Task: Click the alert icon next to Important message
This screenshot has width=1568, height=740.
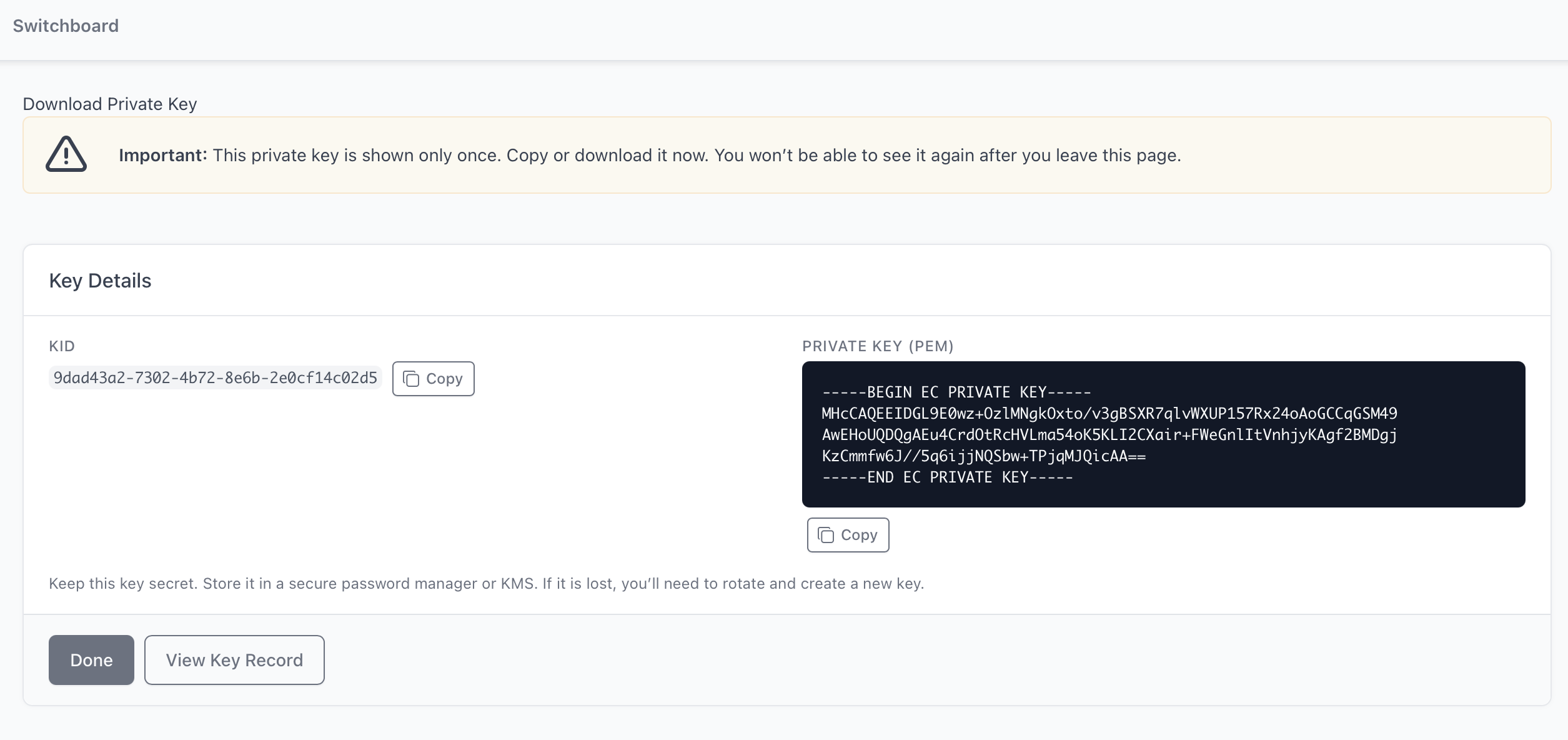Action: pos(67,155)
